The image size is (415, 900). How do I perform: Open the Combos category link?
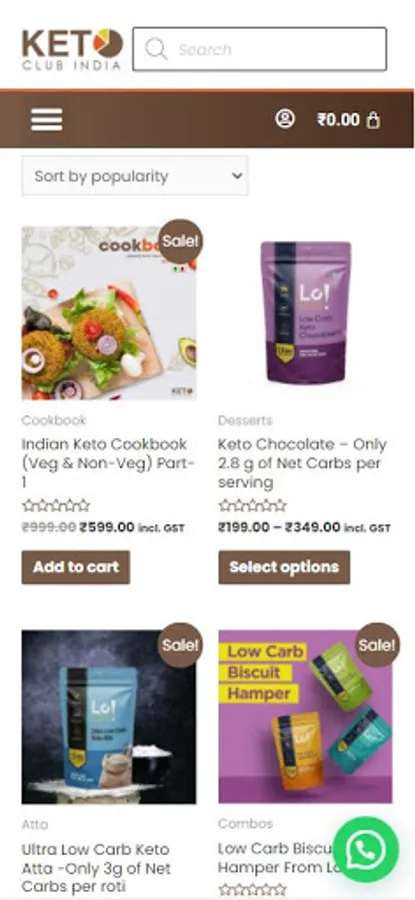point(245,824)
